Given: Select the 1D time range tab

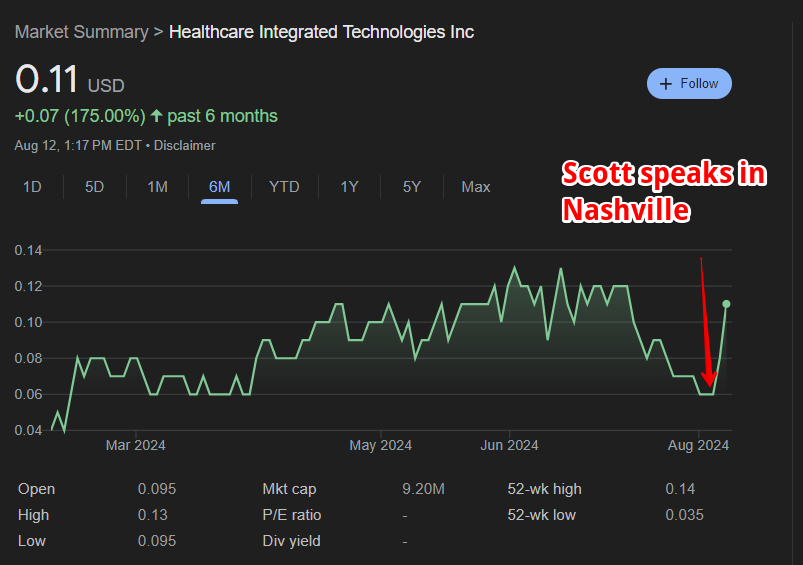Looking at the screenshot, I should [x=32, y=187].
